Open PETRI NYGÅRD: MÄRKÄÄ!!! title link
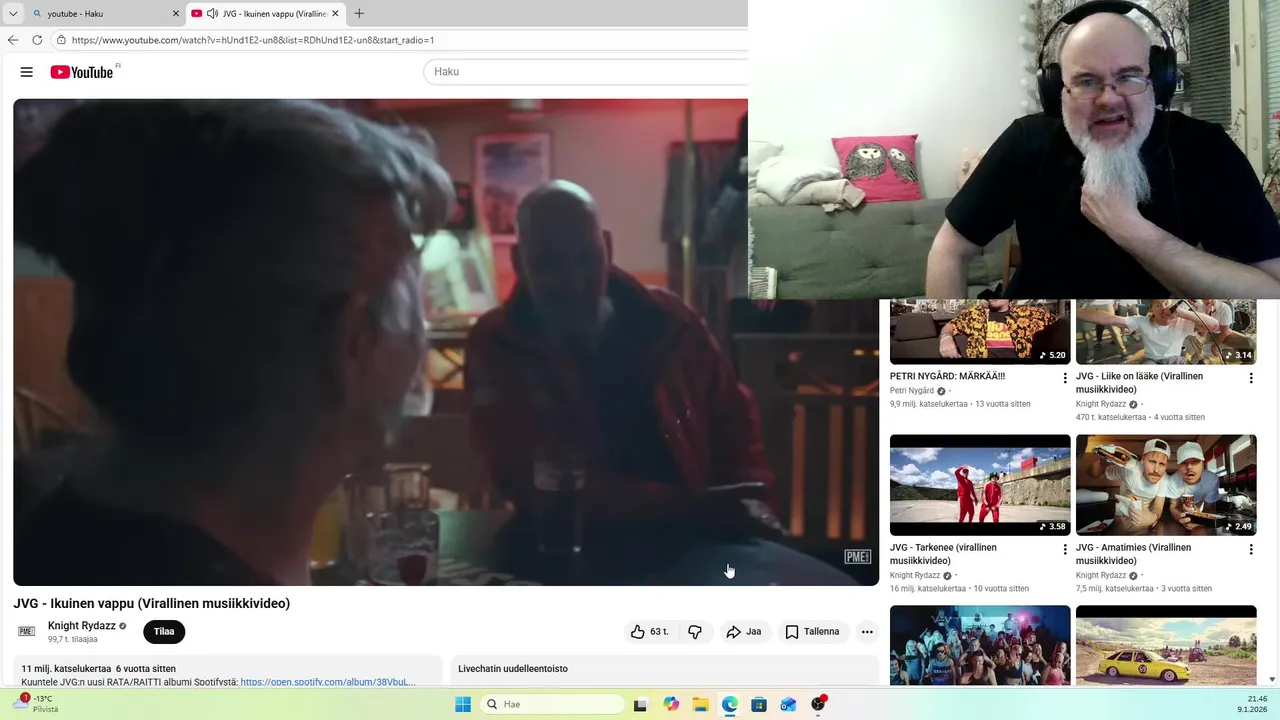Viewport: 1280px width, 720px height. pyautogui.click(x=947, y=377)
